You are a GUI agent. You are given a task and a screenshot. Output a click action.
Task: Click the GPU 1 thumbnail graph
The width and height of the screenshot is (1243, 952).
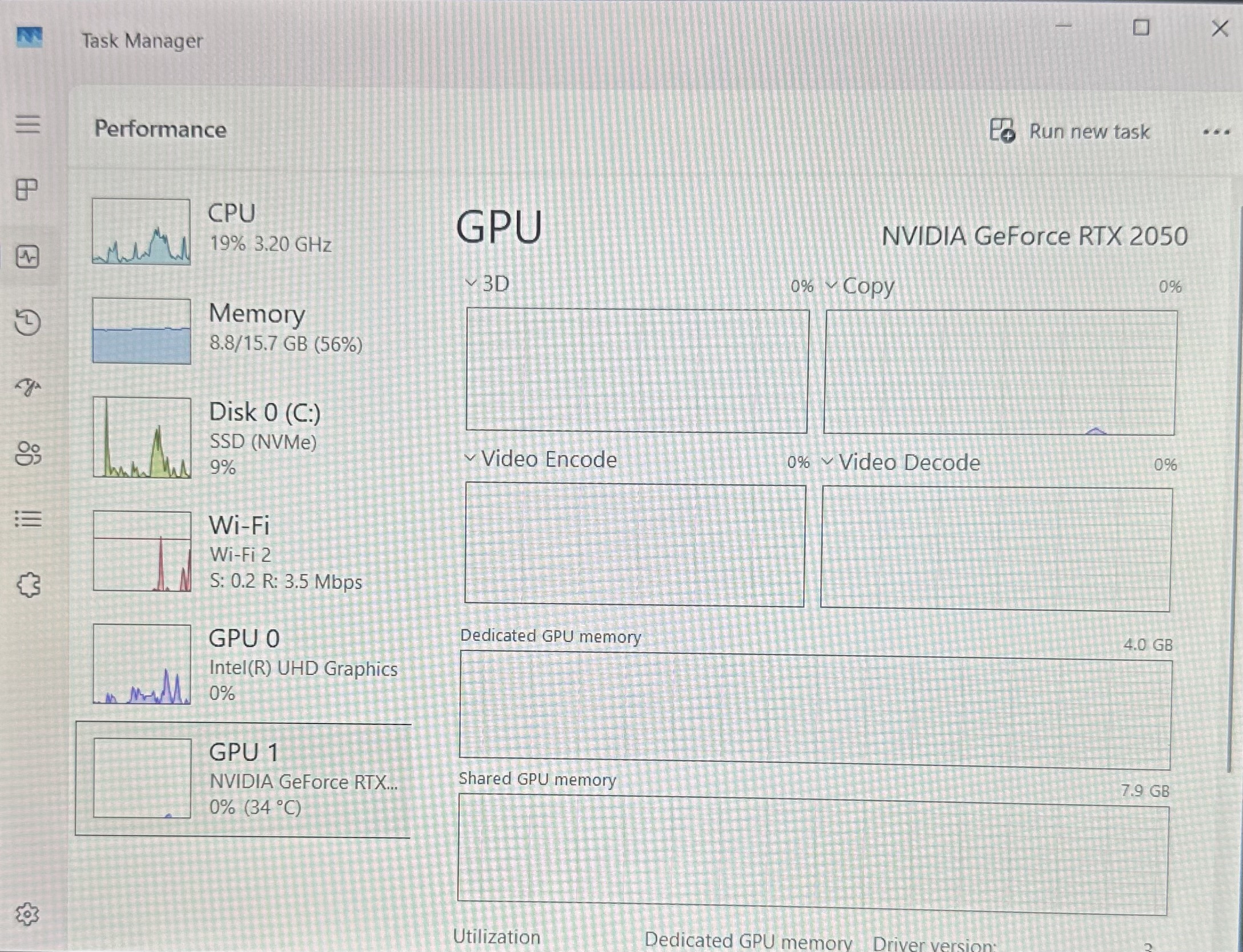[142, 778]
